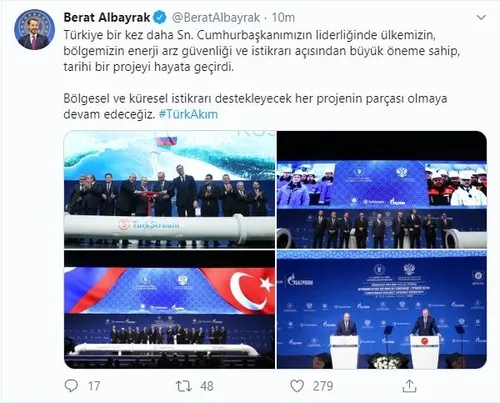500x403 pixels.
Task: Open the @BeratAlbayrak handle link
Action: click(216, 18)
